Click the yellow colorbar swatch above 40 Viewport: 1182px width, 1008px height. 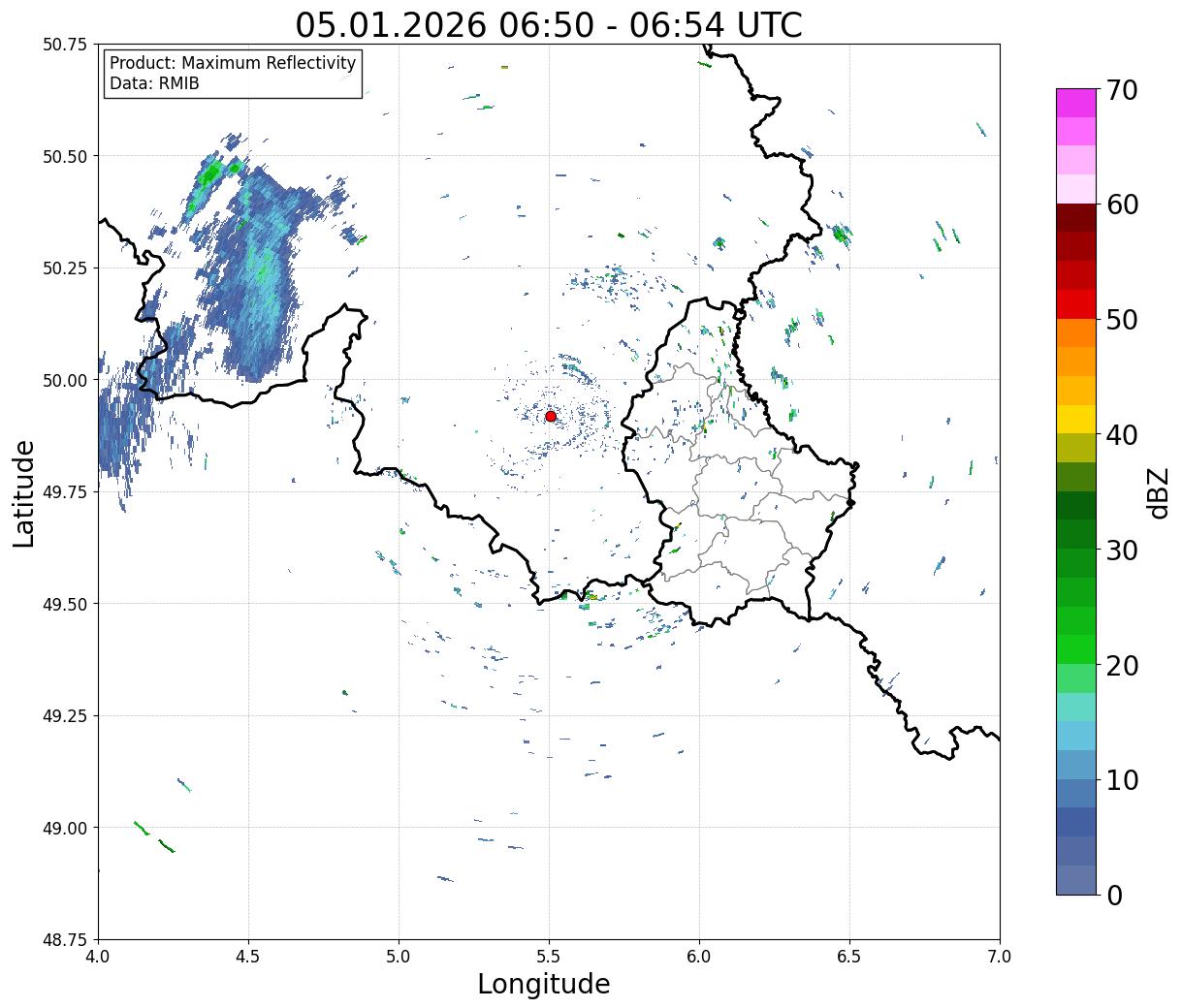coord(1076,419)
